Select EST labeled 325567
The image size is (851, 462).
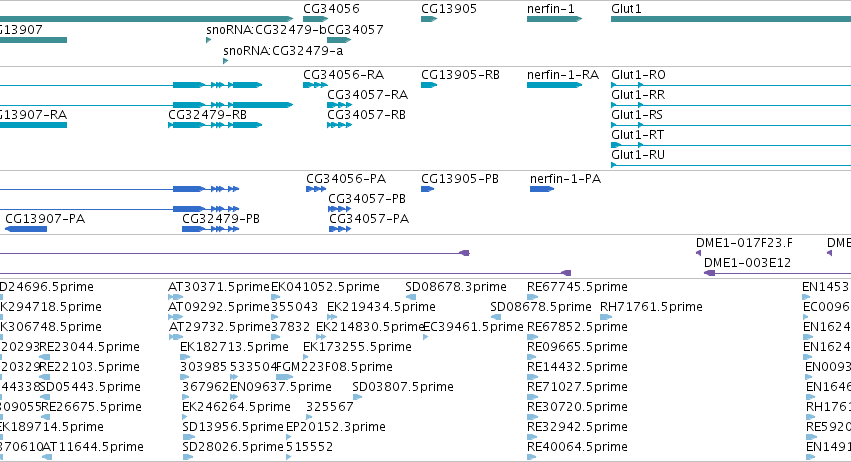(329, 408)
